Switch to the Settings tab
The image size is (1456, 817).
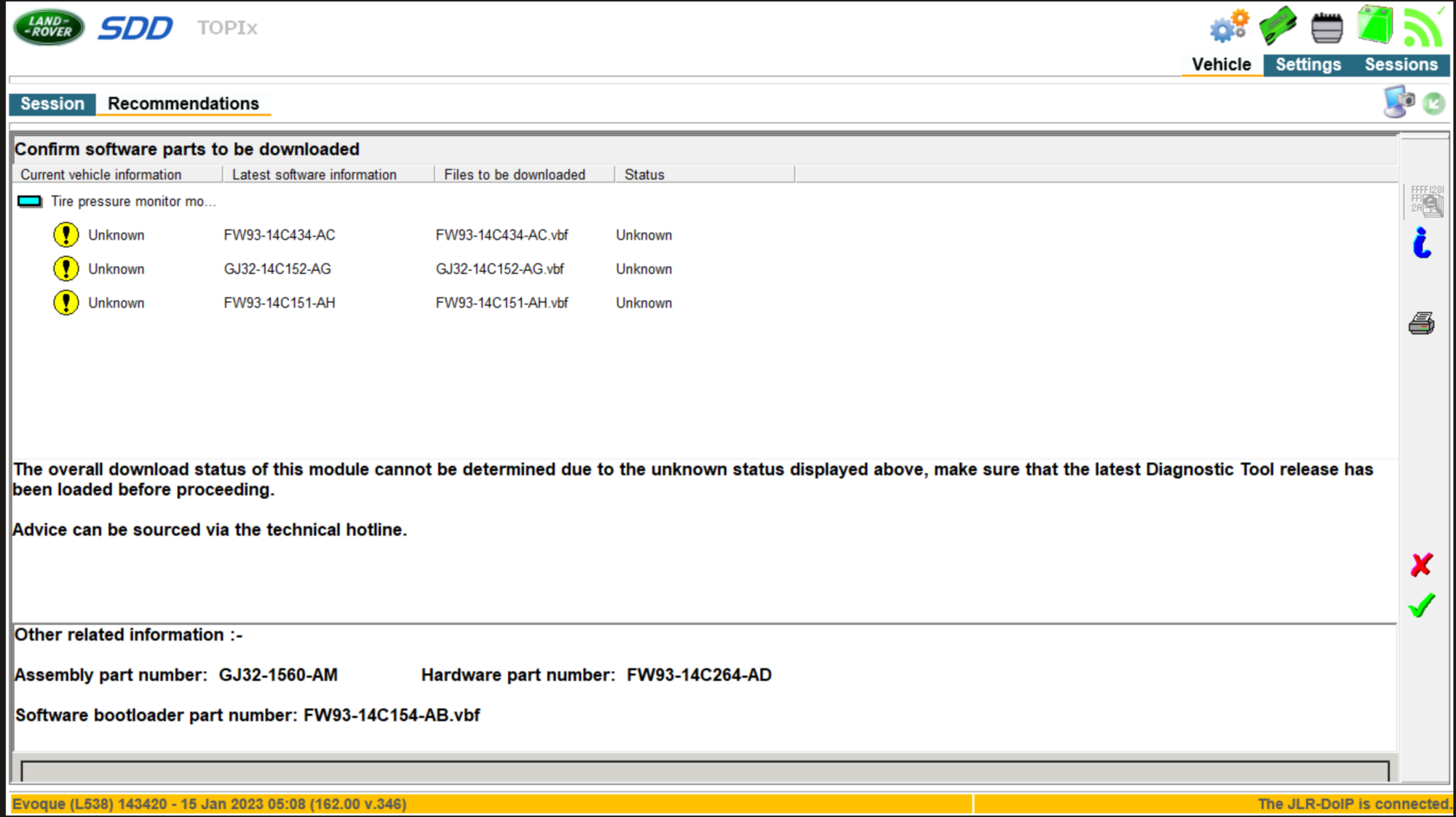[1307, 65]
